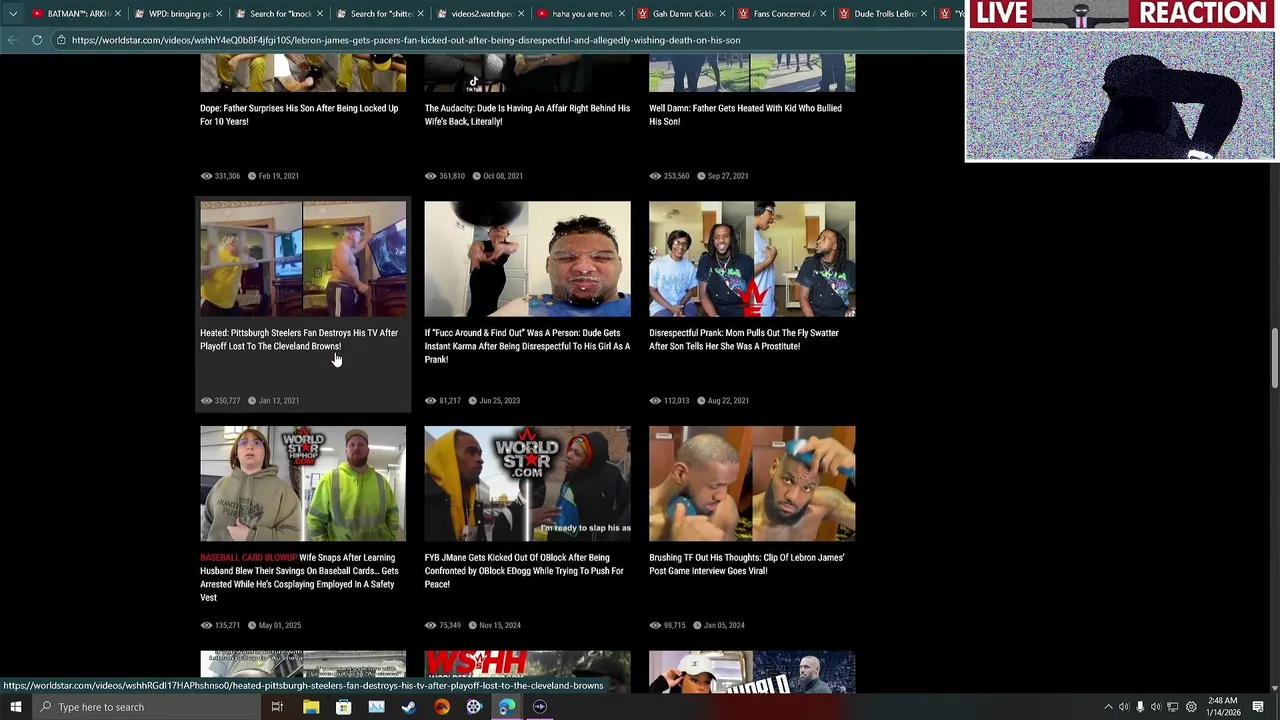
Task: Launch Steam from the taskbar
Action: [x=408, y=707]
